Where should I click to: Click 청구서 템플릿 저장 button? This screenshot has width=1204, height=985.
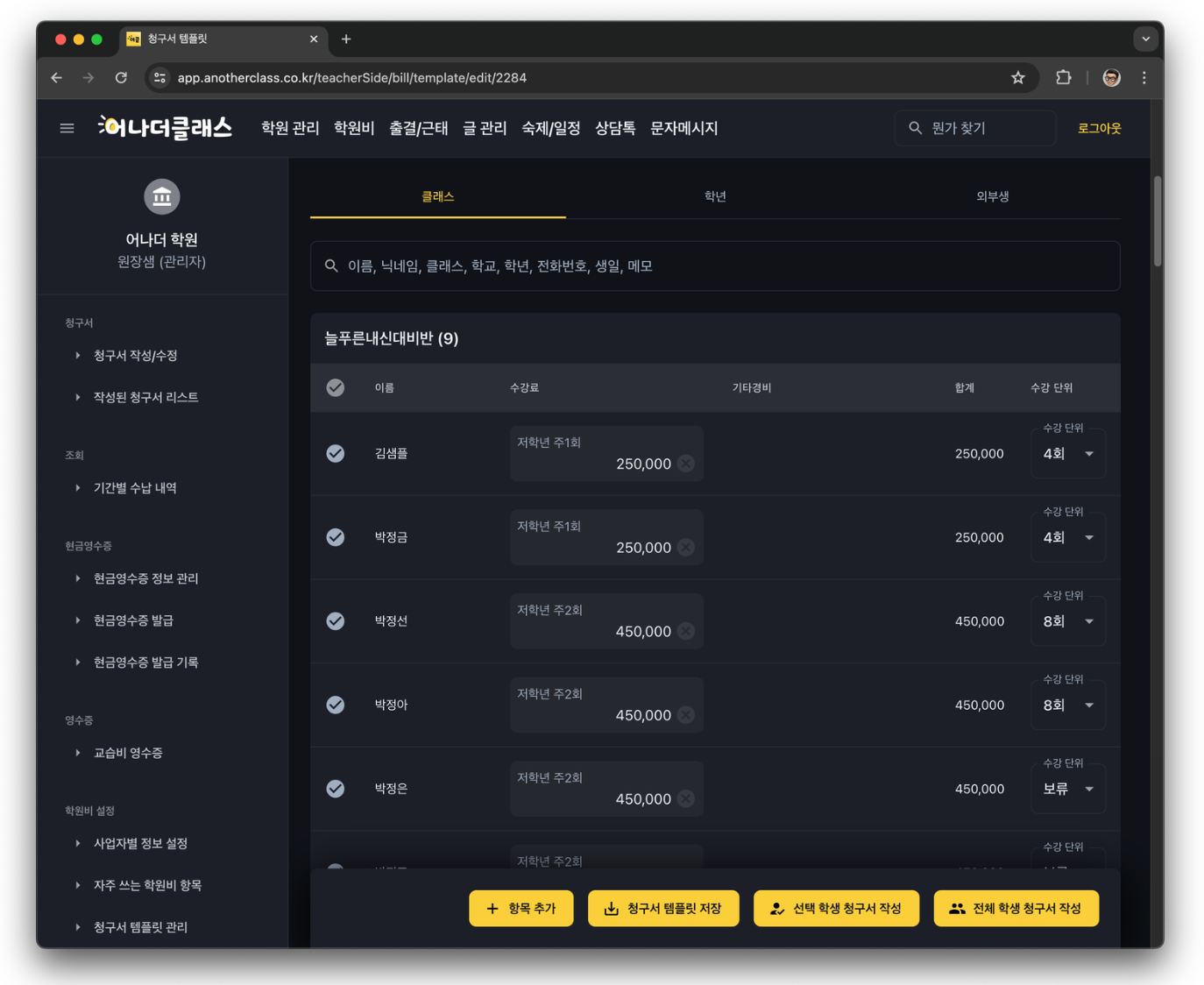[x=663, y=909]
